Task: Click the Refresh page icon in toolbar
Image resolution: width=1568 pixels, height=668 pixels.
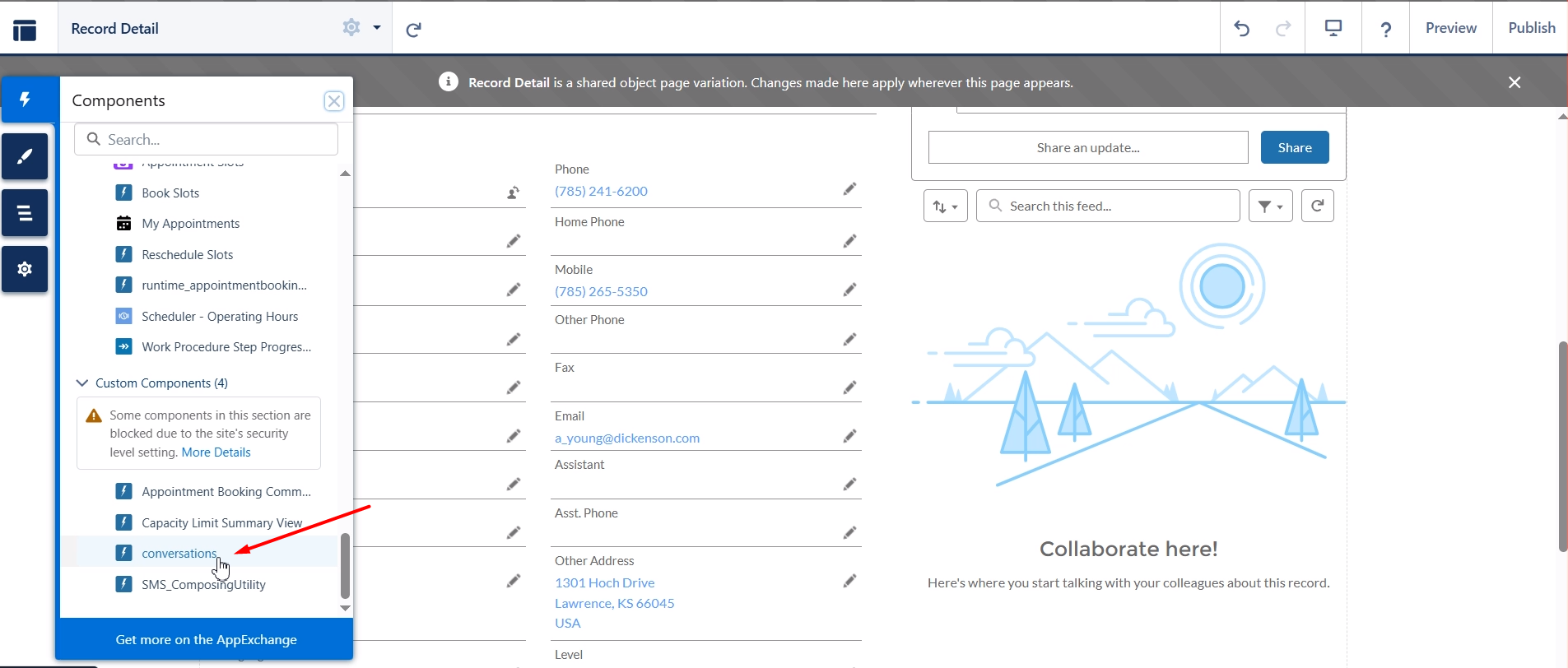Action: 414,30
